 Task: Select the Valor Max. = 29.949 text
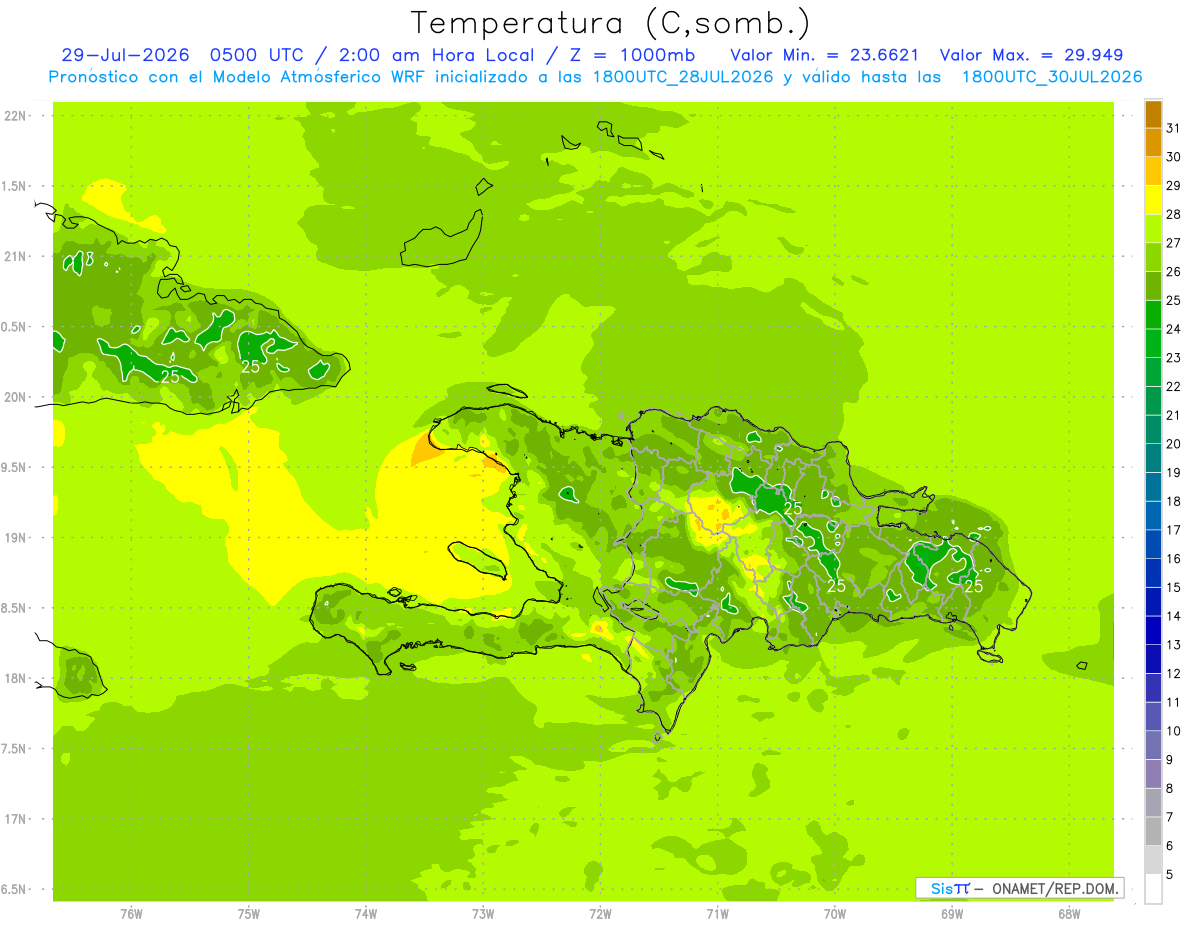1032,55
